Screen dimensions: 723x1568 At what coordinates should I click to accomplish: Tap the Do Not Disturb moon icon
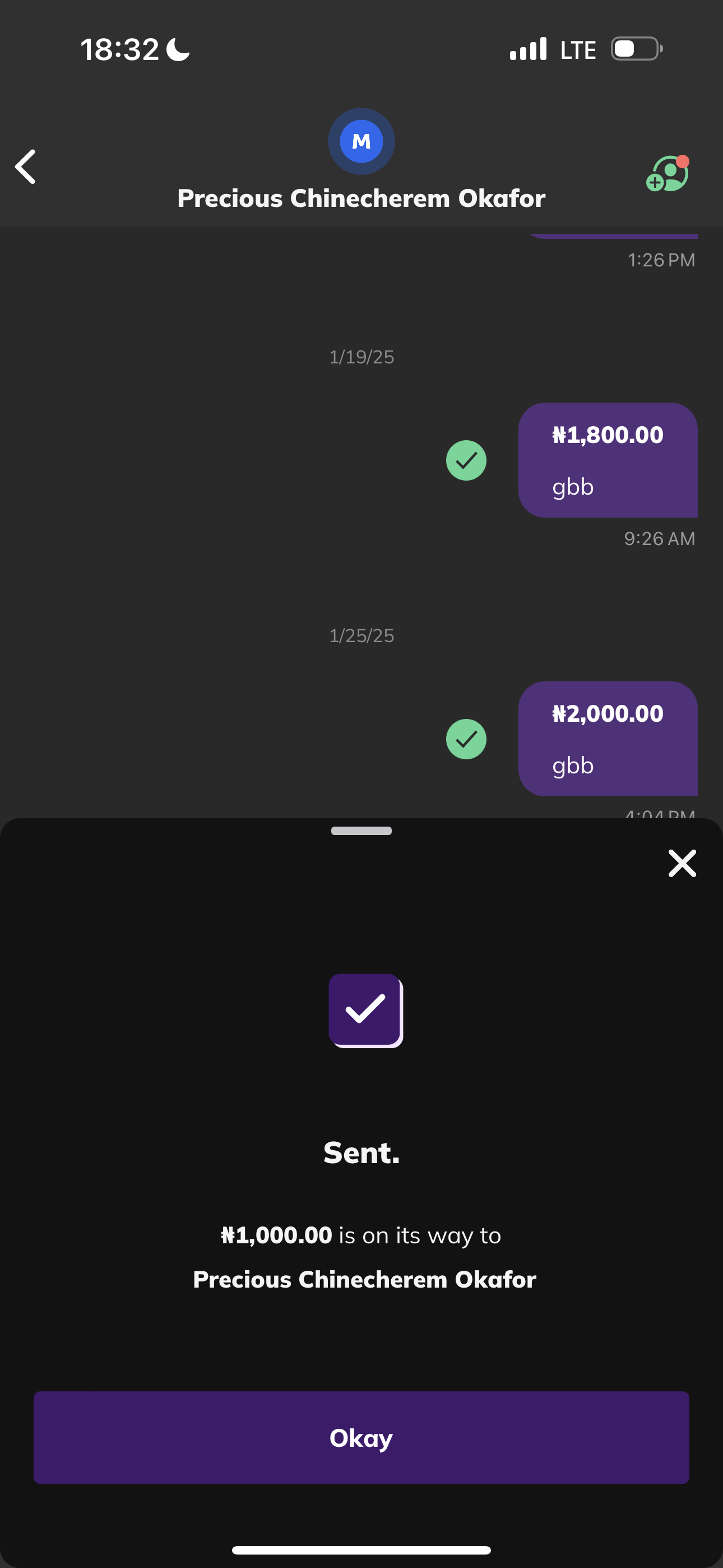pos(178,49)
